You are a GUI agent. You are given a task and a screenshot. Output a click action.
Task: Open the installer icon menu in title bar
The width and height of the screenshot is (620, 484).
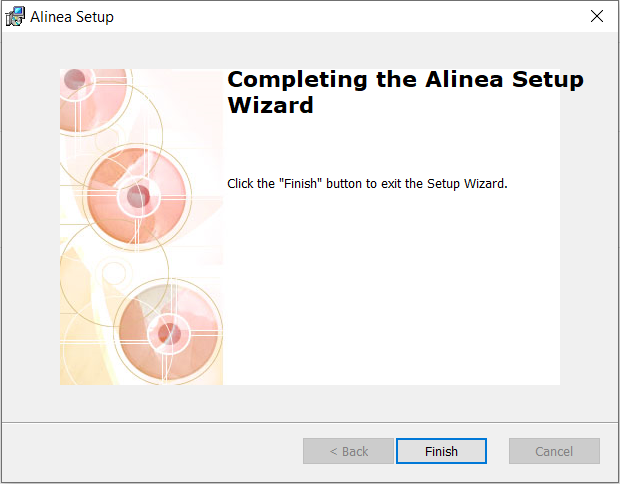(x=15, y=17)
